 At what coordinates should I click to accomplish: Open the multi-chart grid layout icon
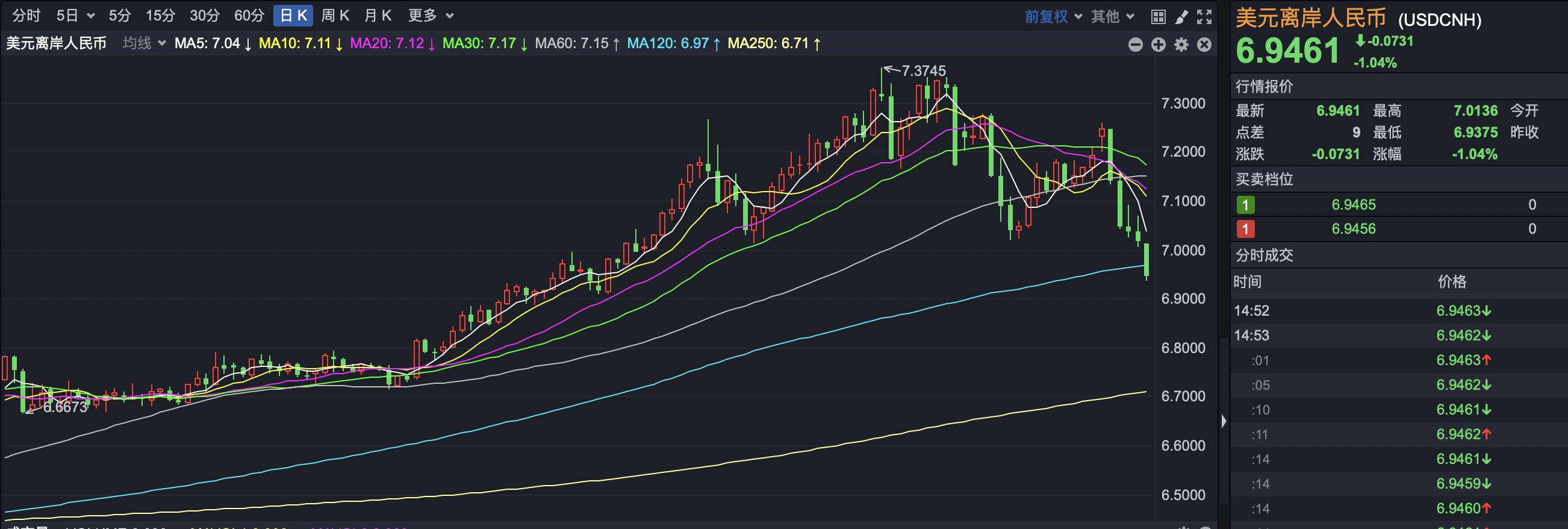click(x=1159, y=16)
